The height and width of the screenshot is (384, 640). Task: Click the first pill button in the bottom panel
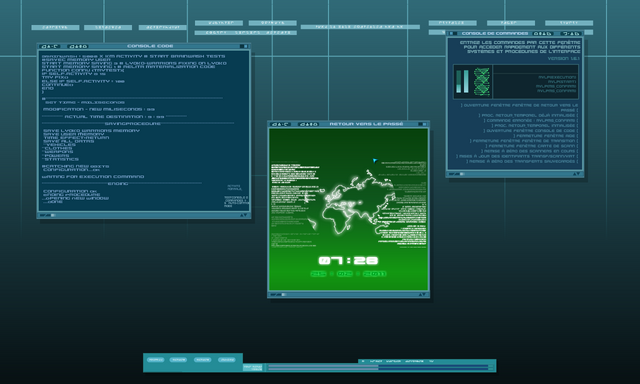click(155, 360)
